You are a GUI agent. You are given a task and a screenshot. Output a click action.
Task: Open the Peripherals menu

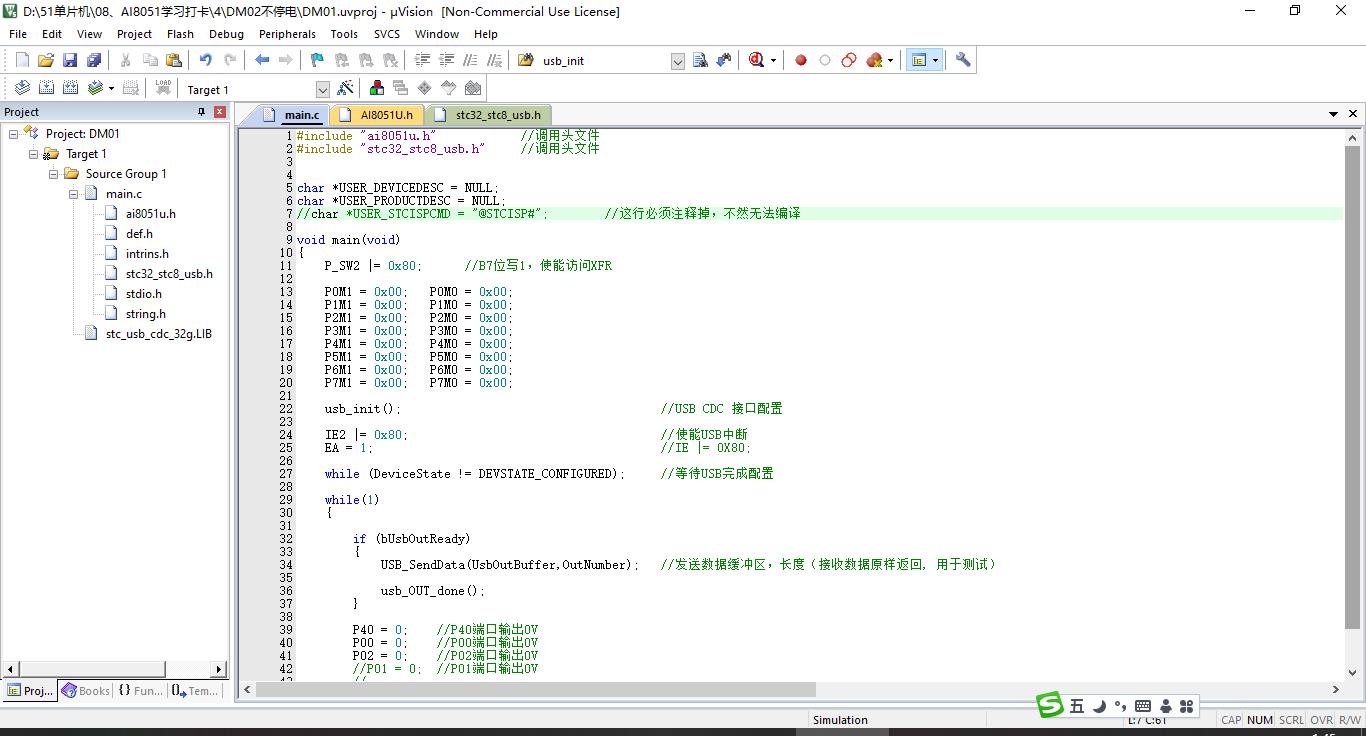click(287, 34)
